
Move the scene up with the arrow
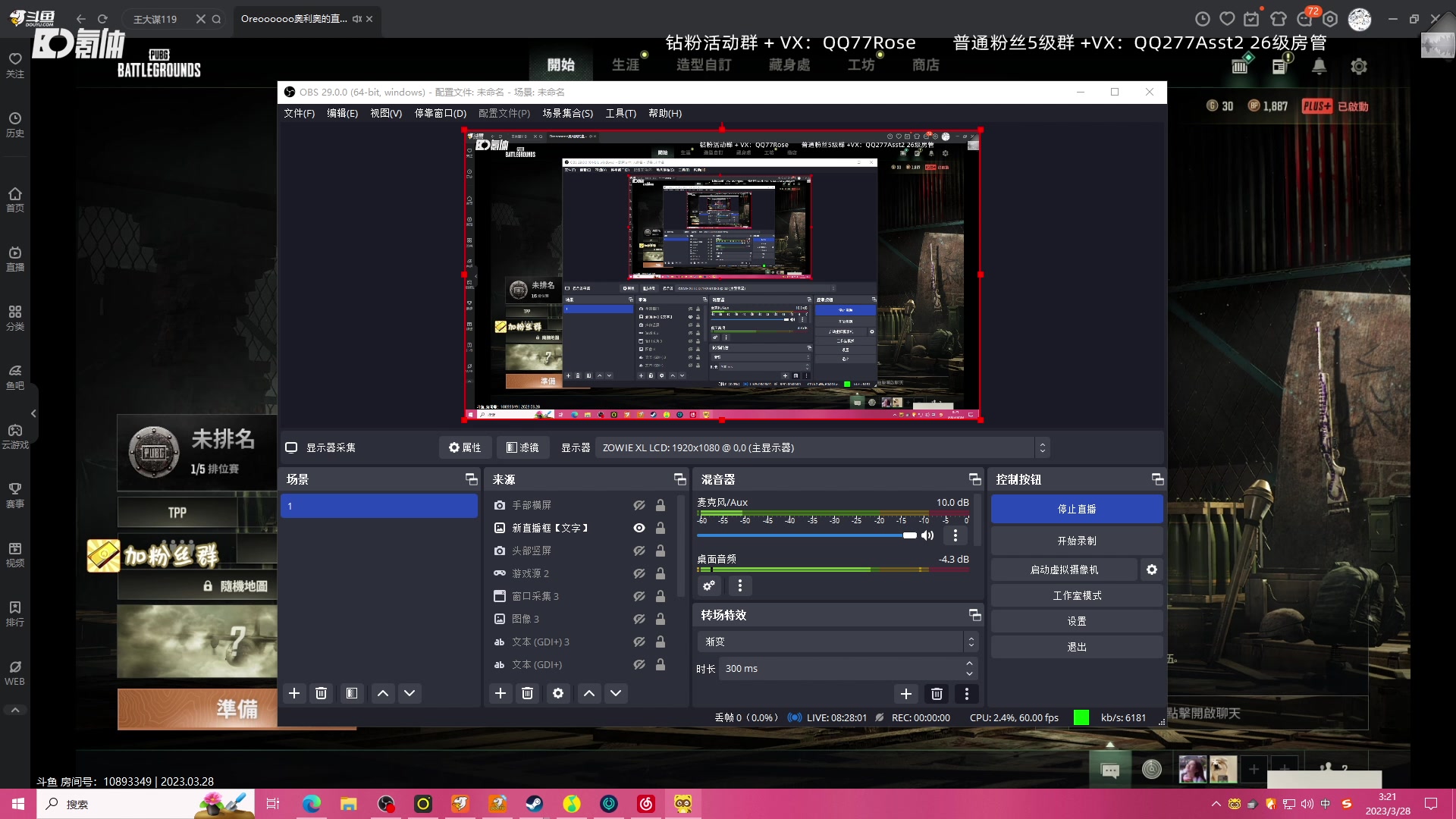(383, 693)
